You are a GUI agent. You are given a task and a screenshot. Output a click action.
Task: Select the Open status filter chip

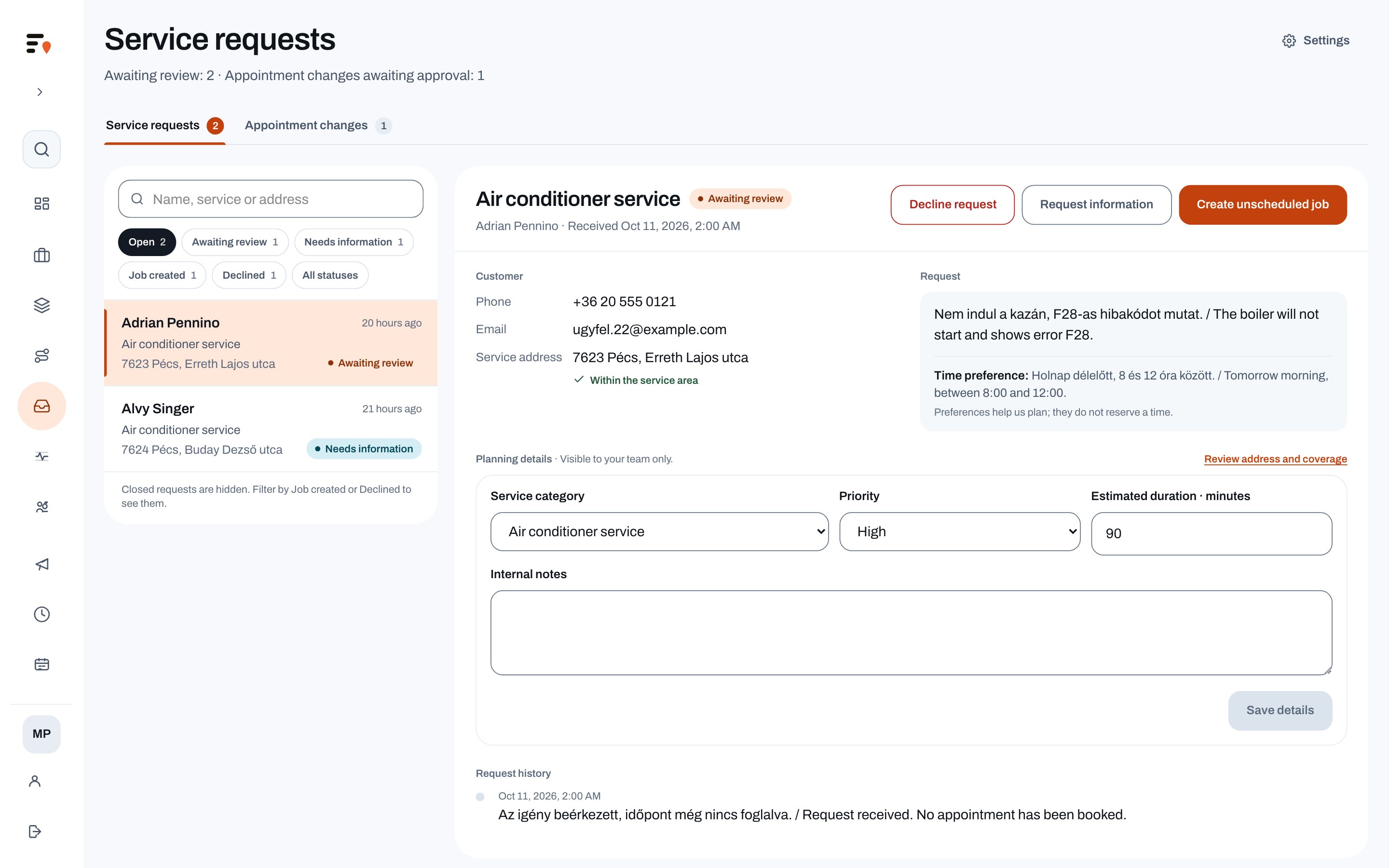click(x=147, y=242)
